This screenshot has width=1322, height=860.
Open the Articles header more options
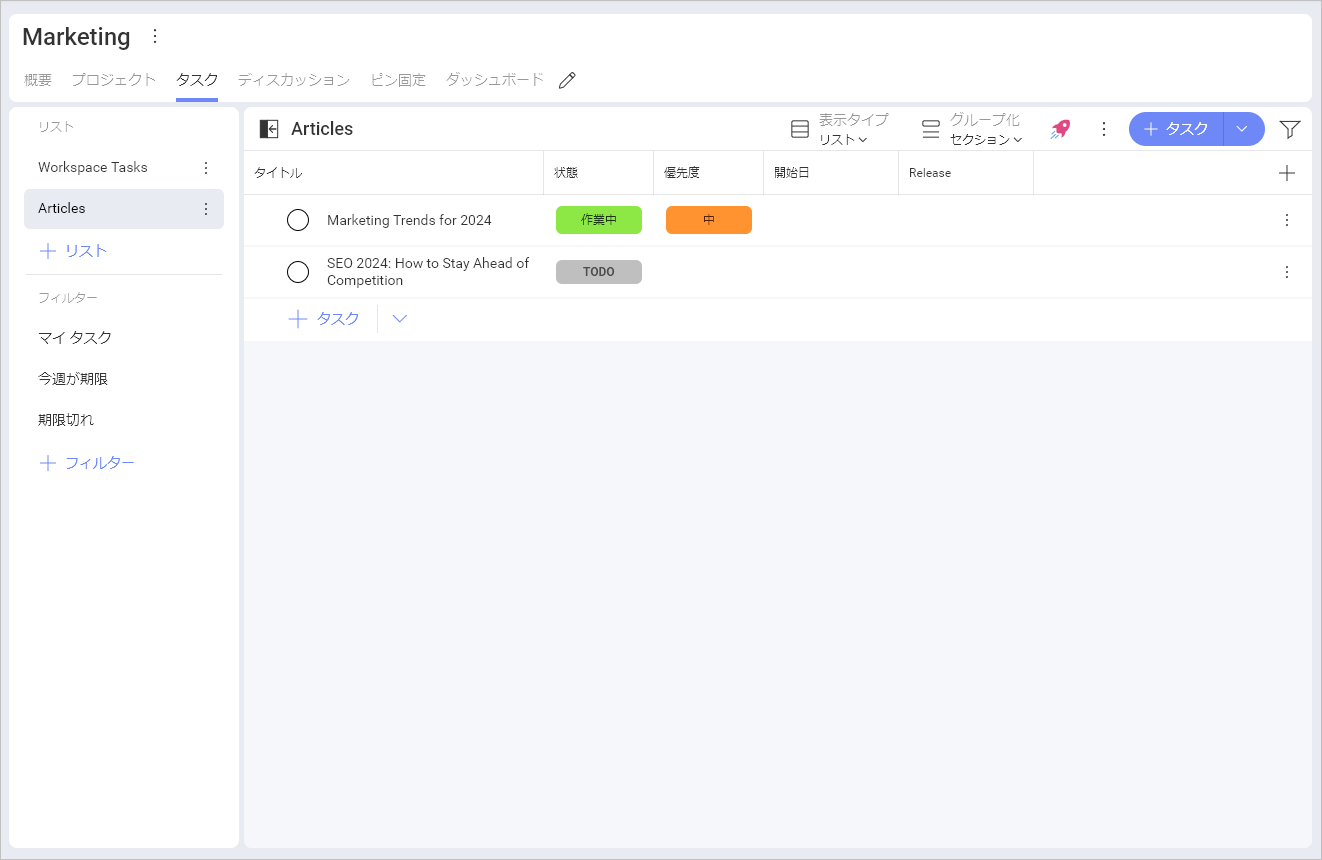tap(1104, 129)
